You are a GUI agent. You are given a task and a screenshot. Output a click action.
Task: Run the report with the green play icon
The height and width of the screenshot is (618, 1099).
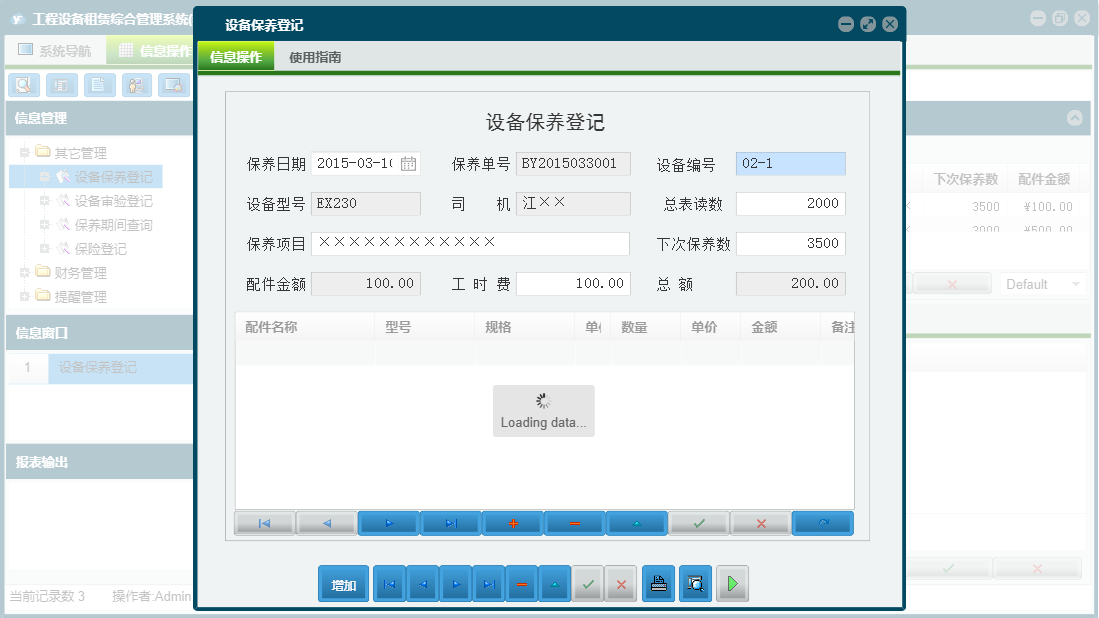pos(731,583)
